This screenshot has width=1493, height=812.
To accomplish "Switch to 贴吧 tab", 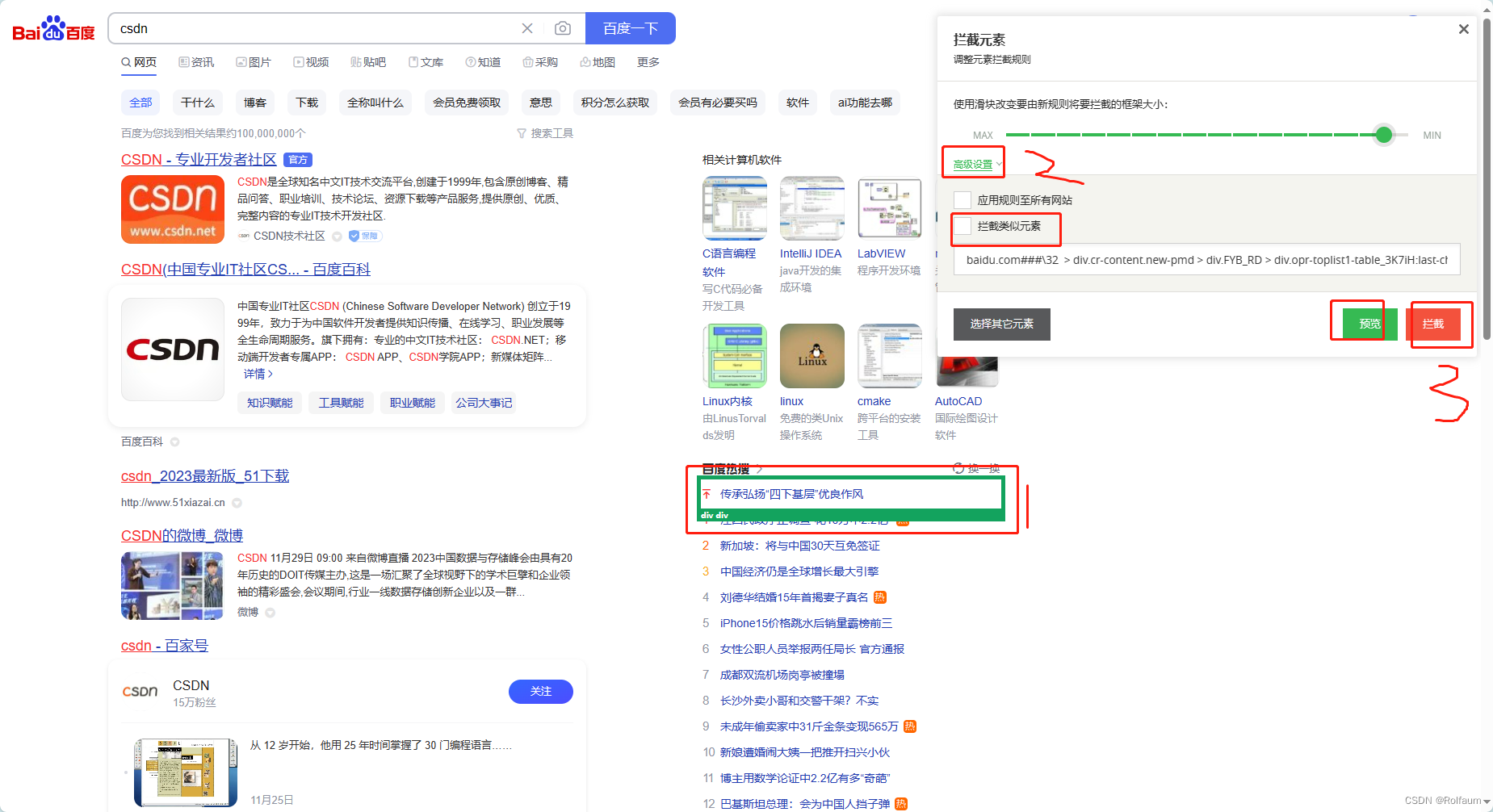I will coord(368,62).
